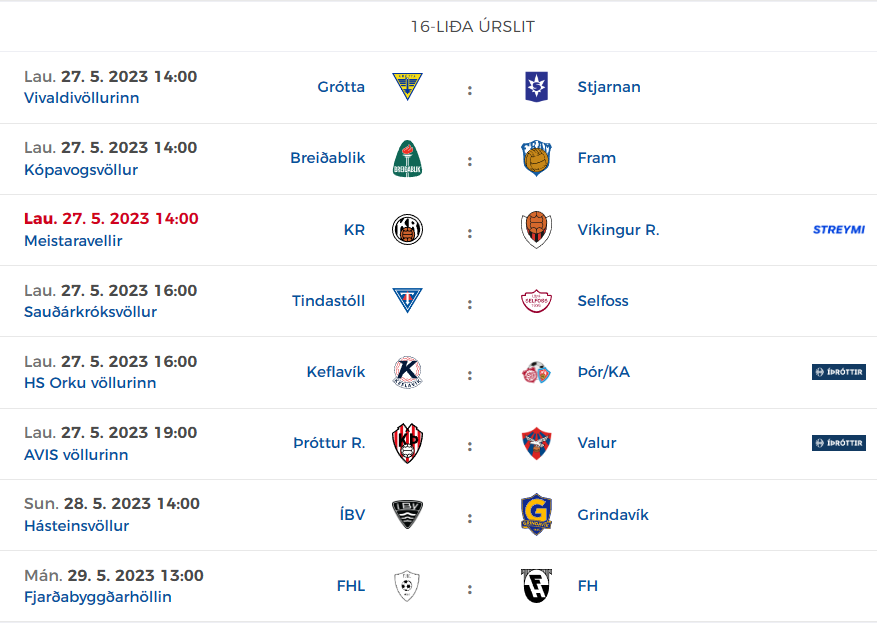
Task: Go to the Tindastóll team page
Action: click(329, 301)
